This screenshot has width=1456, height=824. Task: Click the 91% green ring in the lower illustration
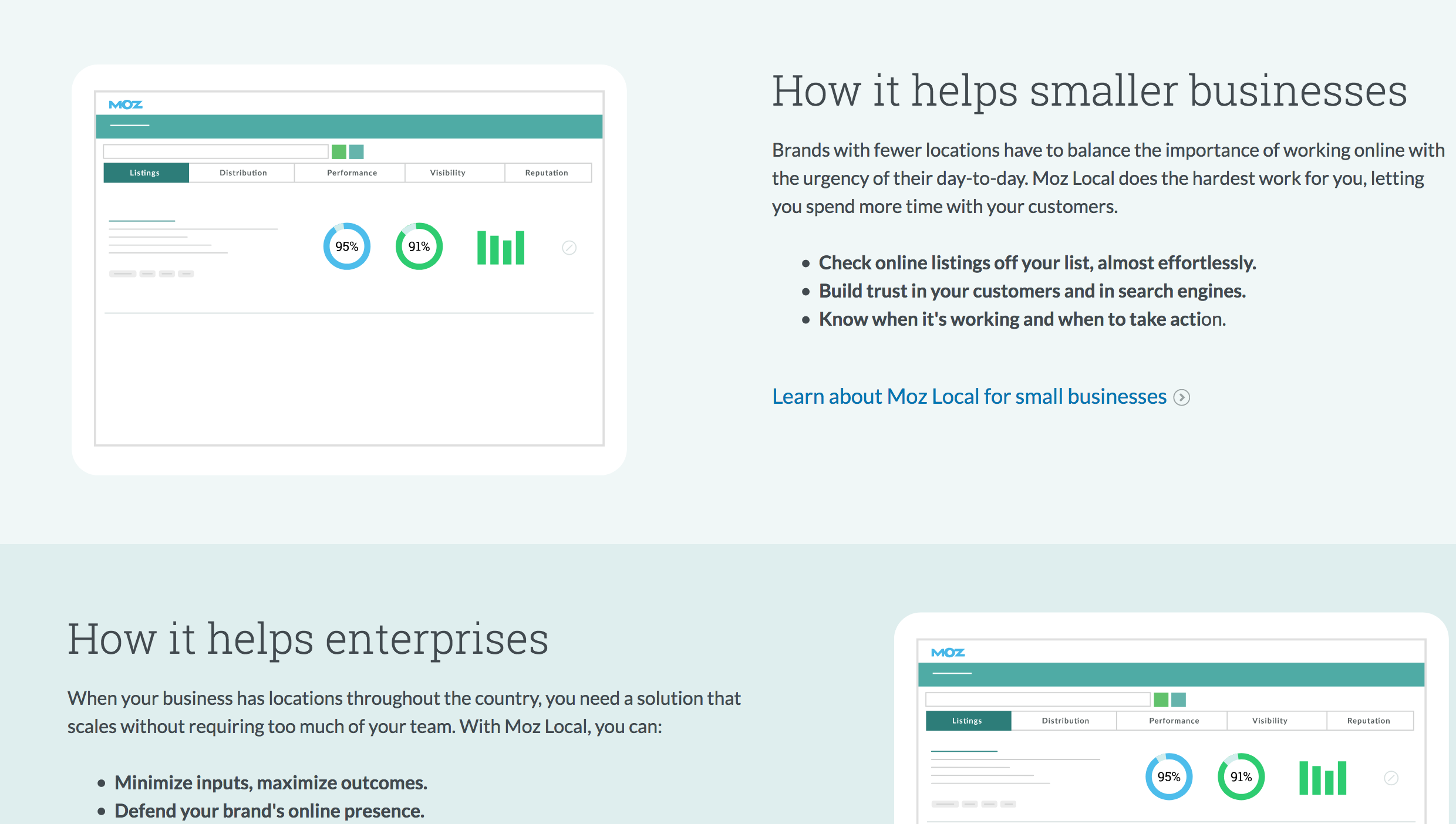click(x=1241, y=777)
